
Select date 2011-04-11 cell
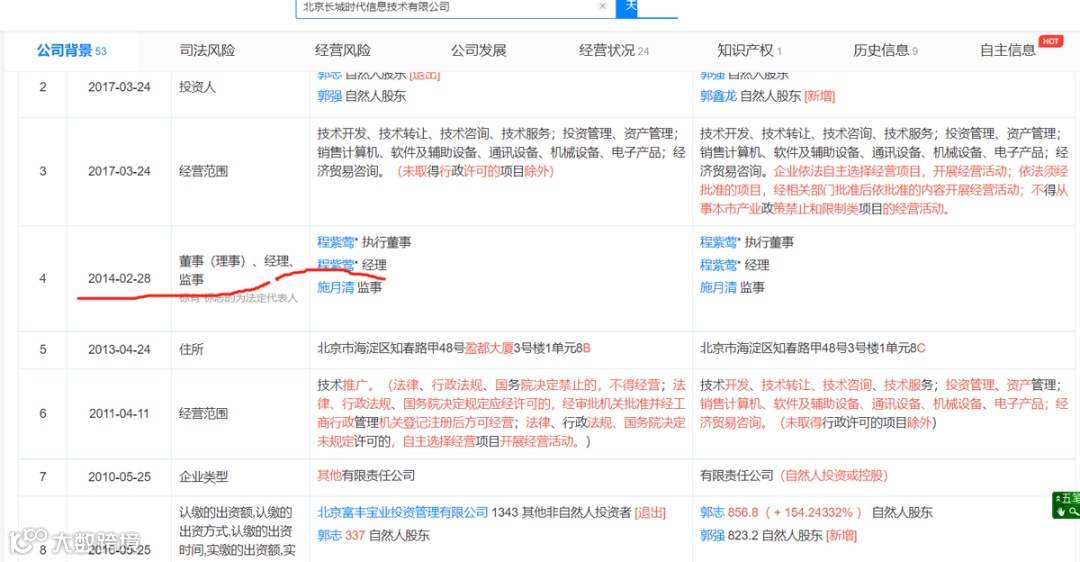coord(119,413)
